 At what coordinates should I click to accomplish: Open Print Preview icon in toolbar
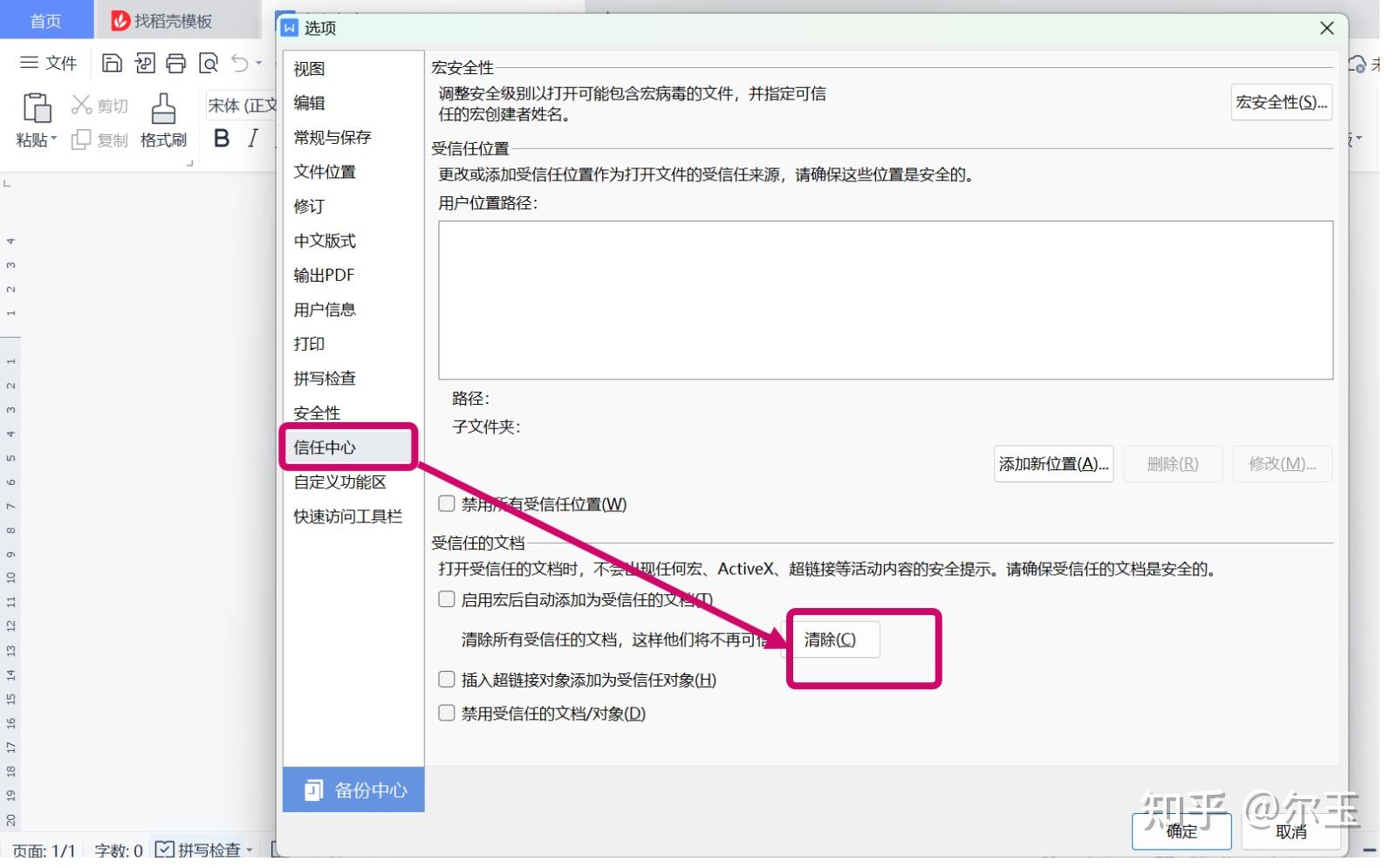tap(209, 63)
